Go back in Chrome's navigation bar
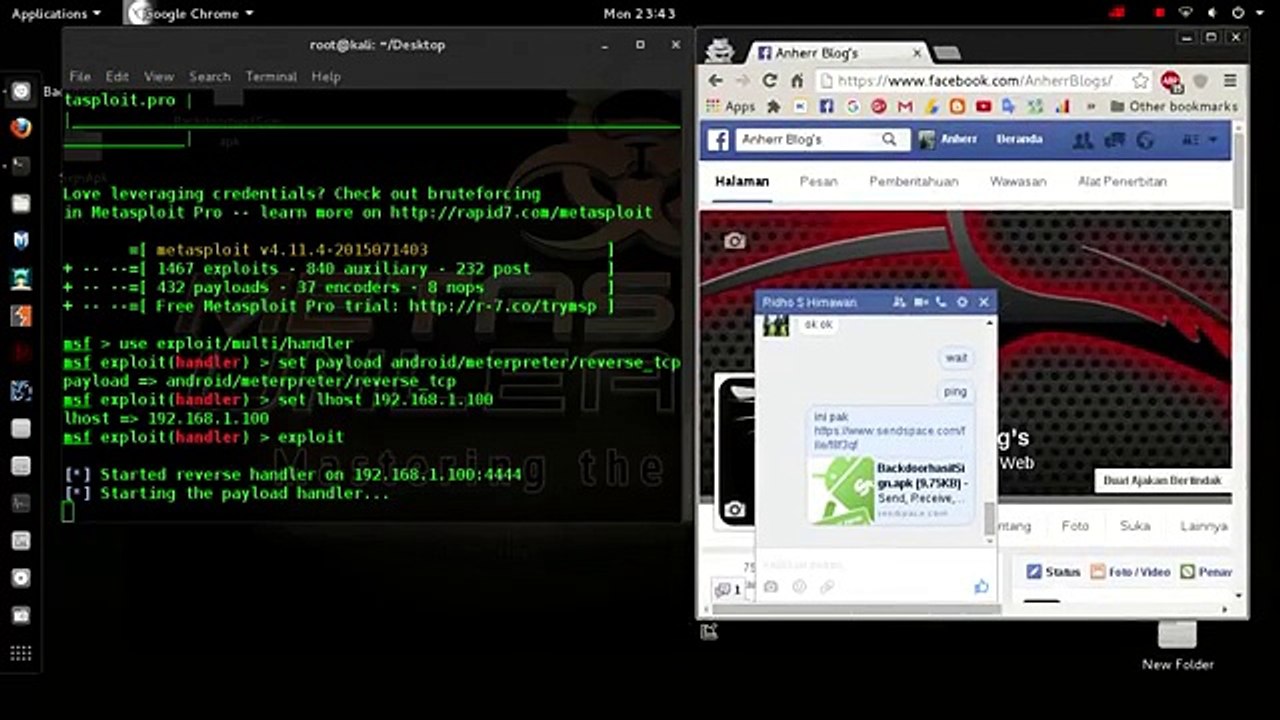 point(715,81)
